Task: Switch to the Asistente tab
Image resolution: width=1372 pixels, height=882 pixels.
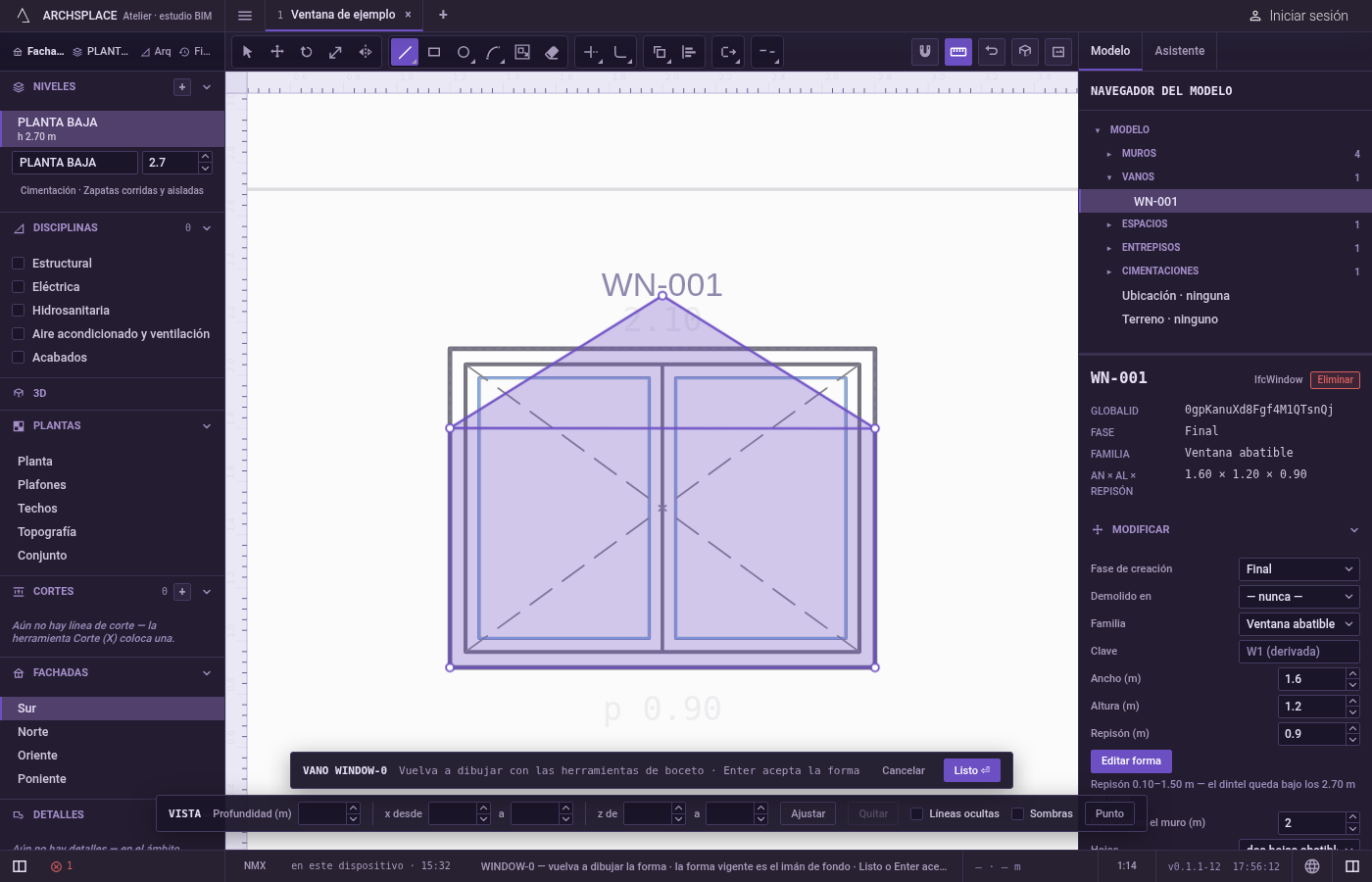Action: [x=1179, y=51]
